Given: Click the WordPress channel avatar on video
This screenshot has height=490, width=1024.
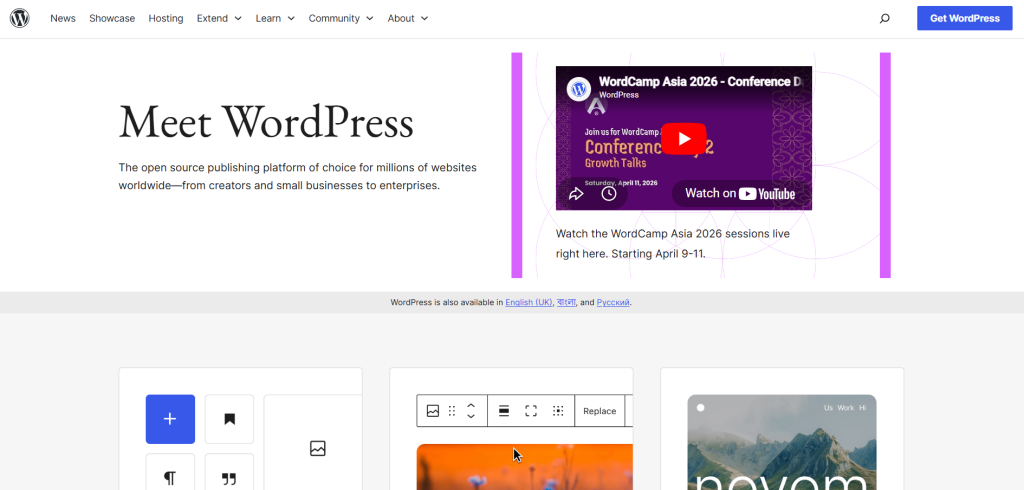Looking at the screenshot, I should [579, 88].
